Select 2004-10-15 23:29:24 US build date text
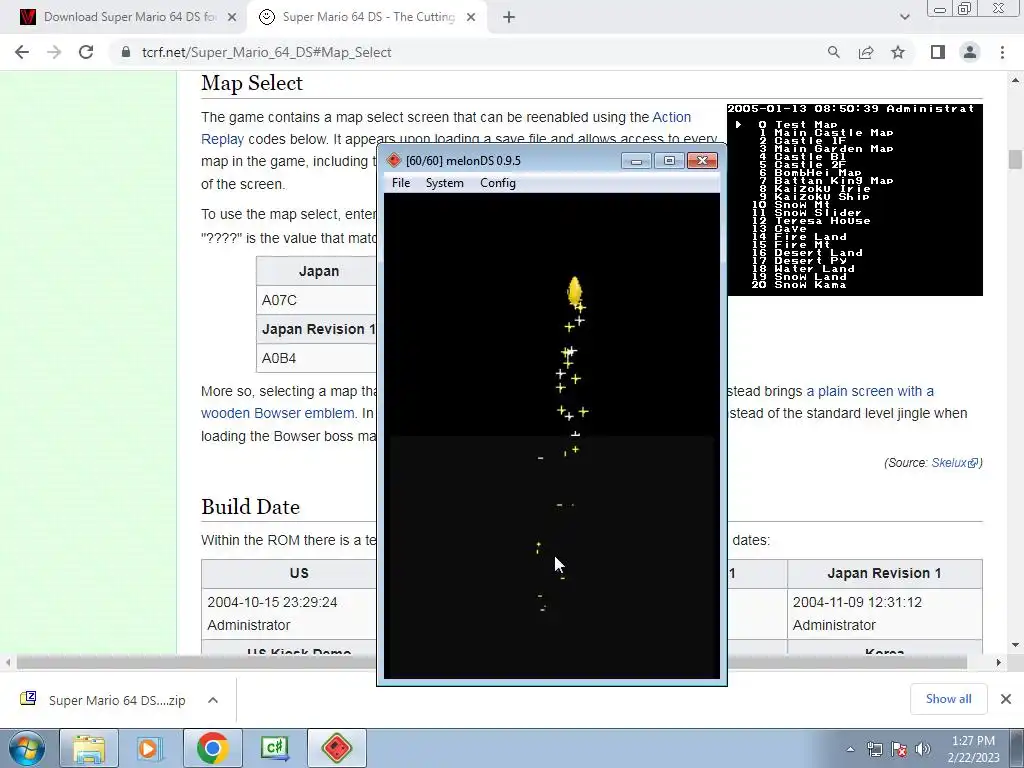Image resolution: width=1024 pixels, height=768 pixels. (x=272, y=602)
